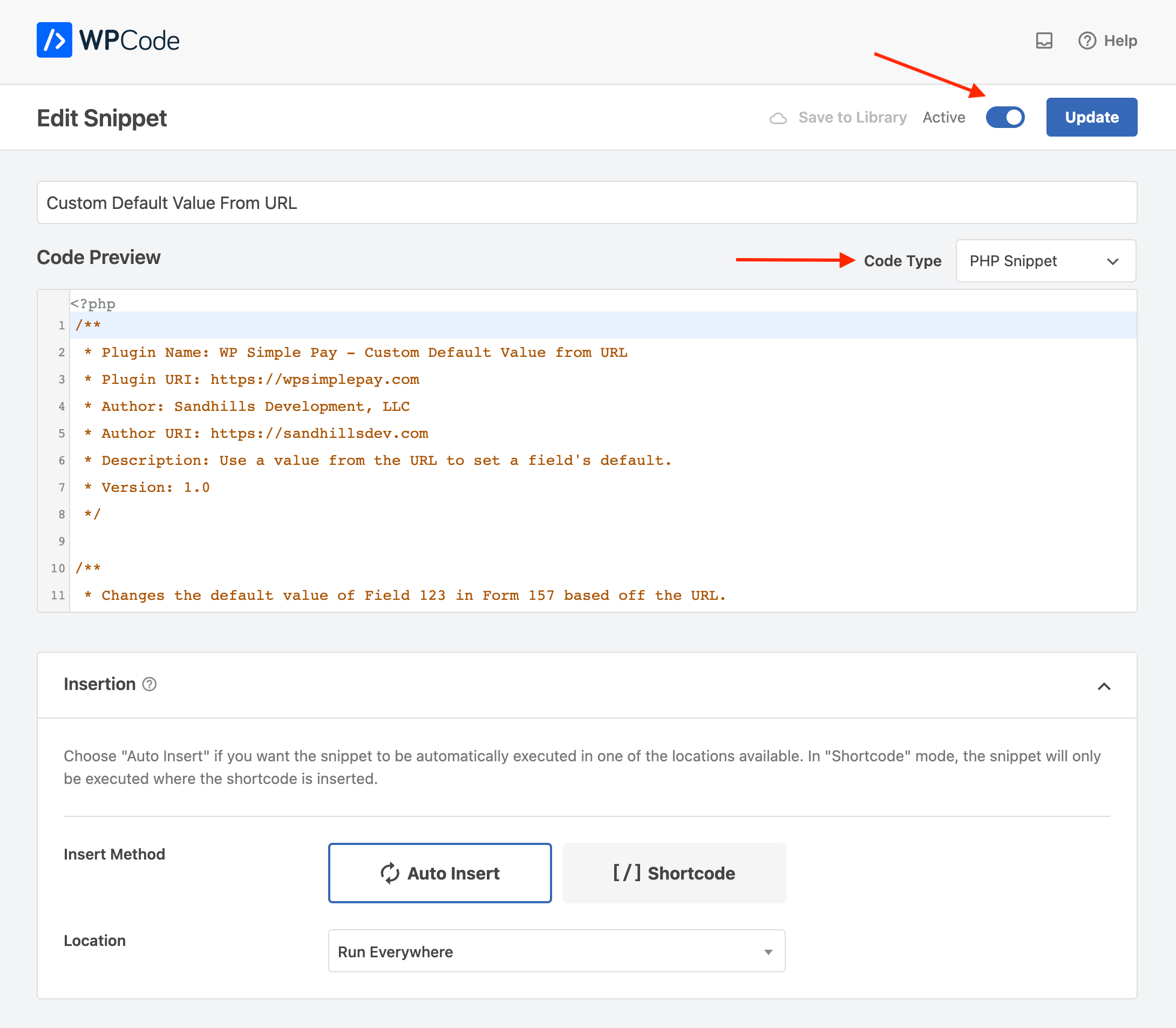Open Help from the top bar
The height and width of the screenshot is (1028, 1176).
click(x=1120, y=40)
